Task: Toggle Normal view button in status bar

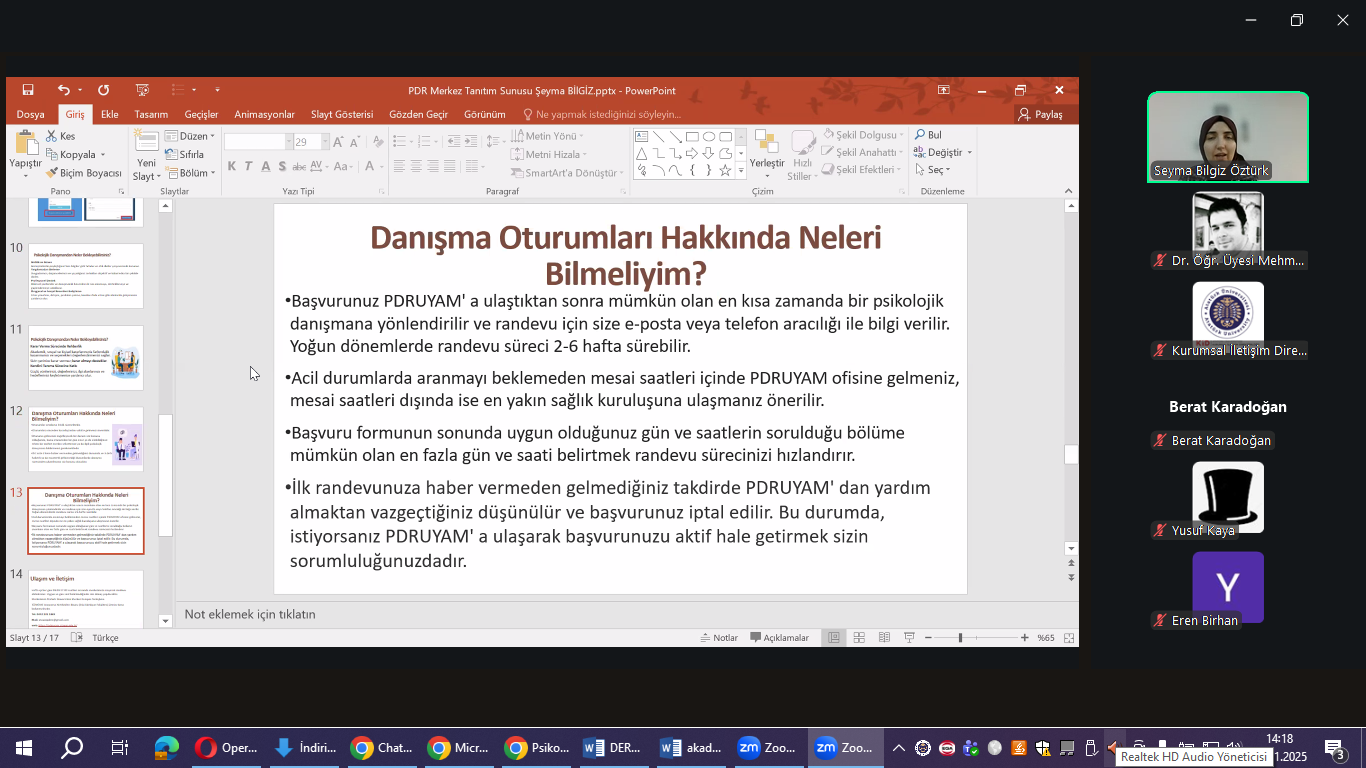Action: (833, 638)
